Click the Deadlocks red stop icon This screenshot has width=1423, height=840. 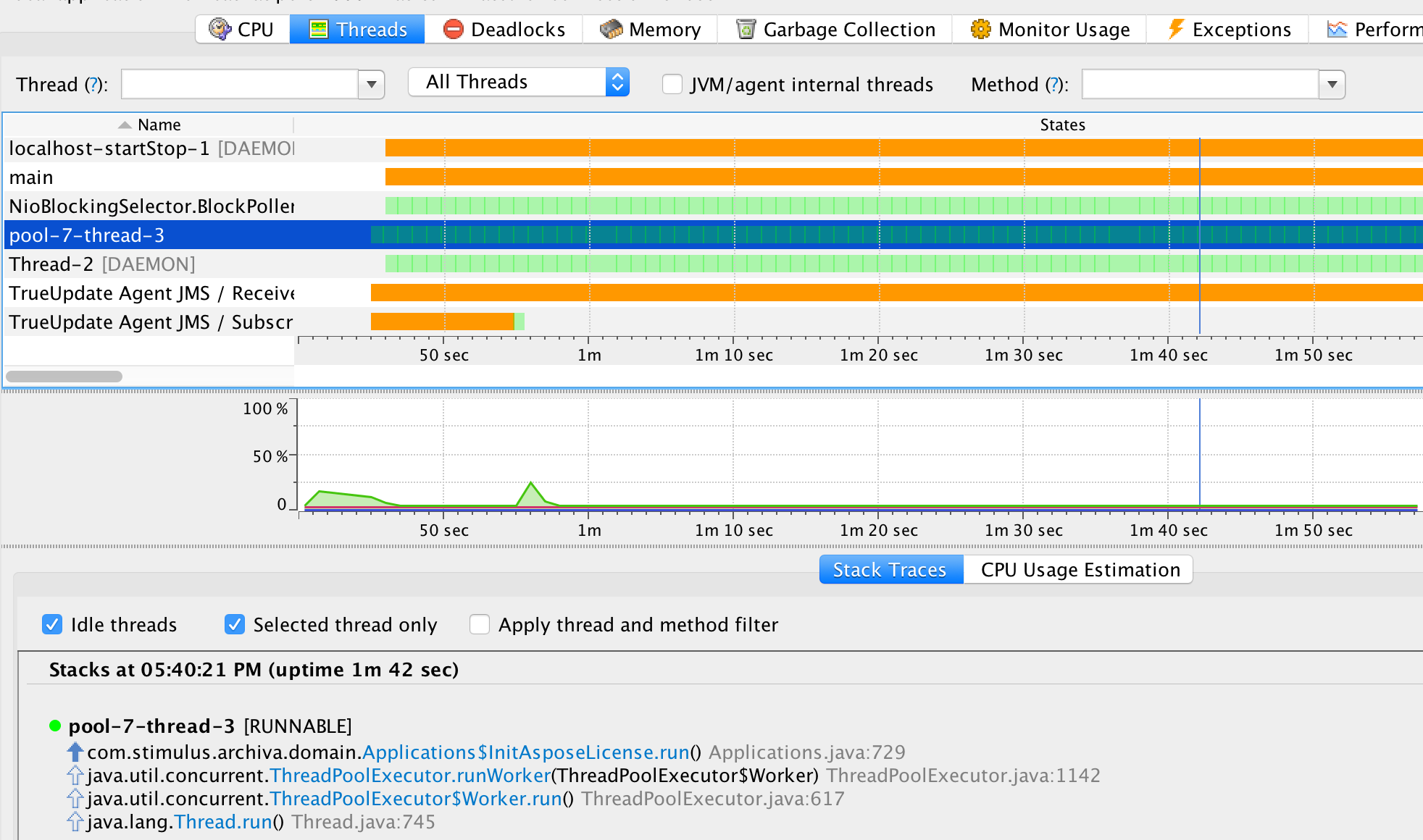pyautogui.click(x=453, y=29)
